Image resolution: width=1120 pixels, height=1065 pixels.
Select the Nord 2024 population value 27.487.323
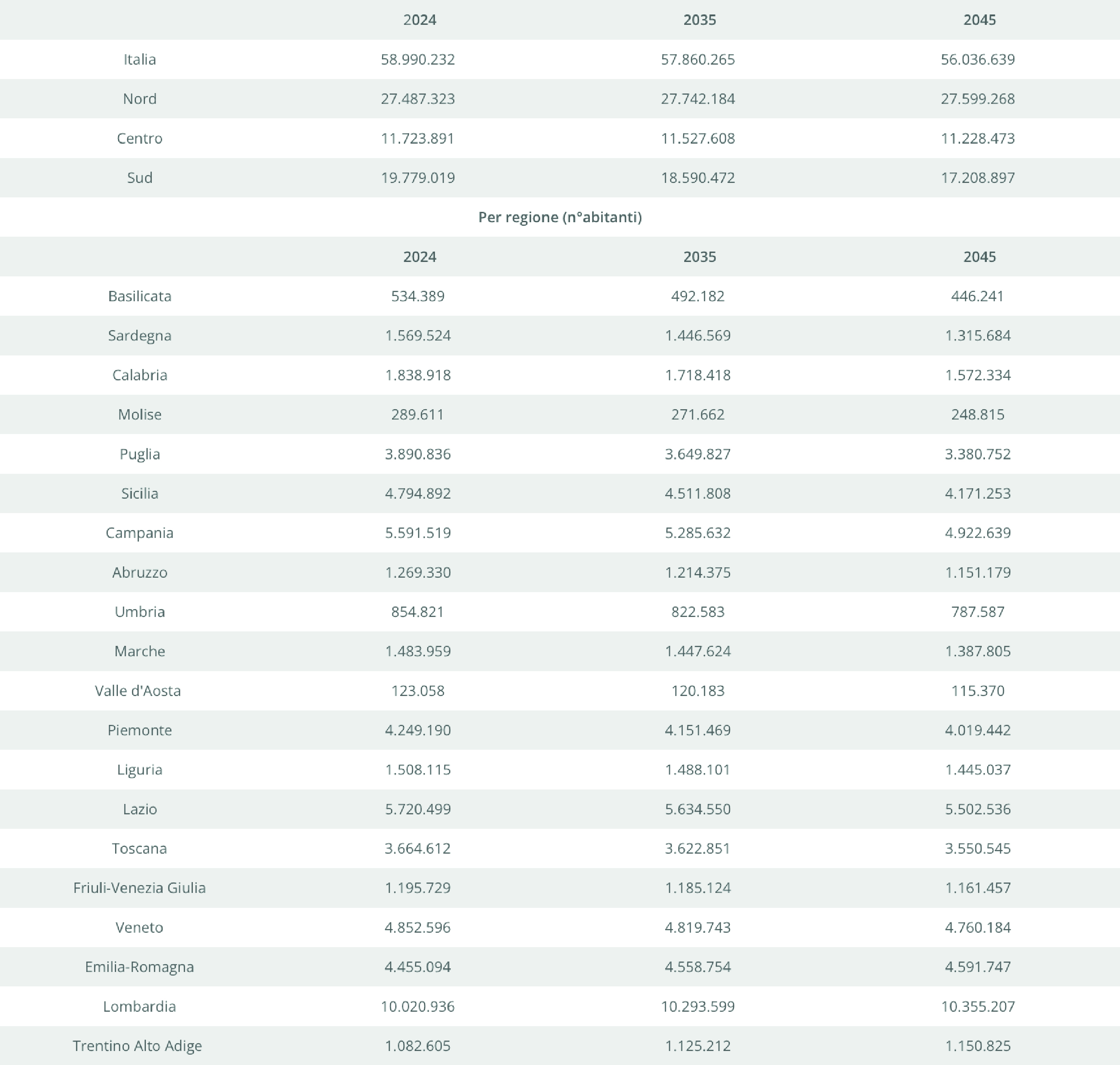418,99
